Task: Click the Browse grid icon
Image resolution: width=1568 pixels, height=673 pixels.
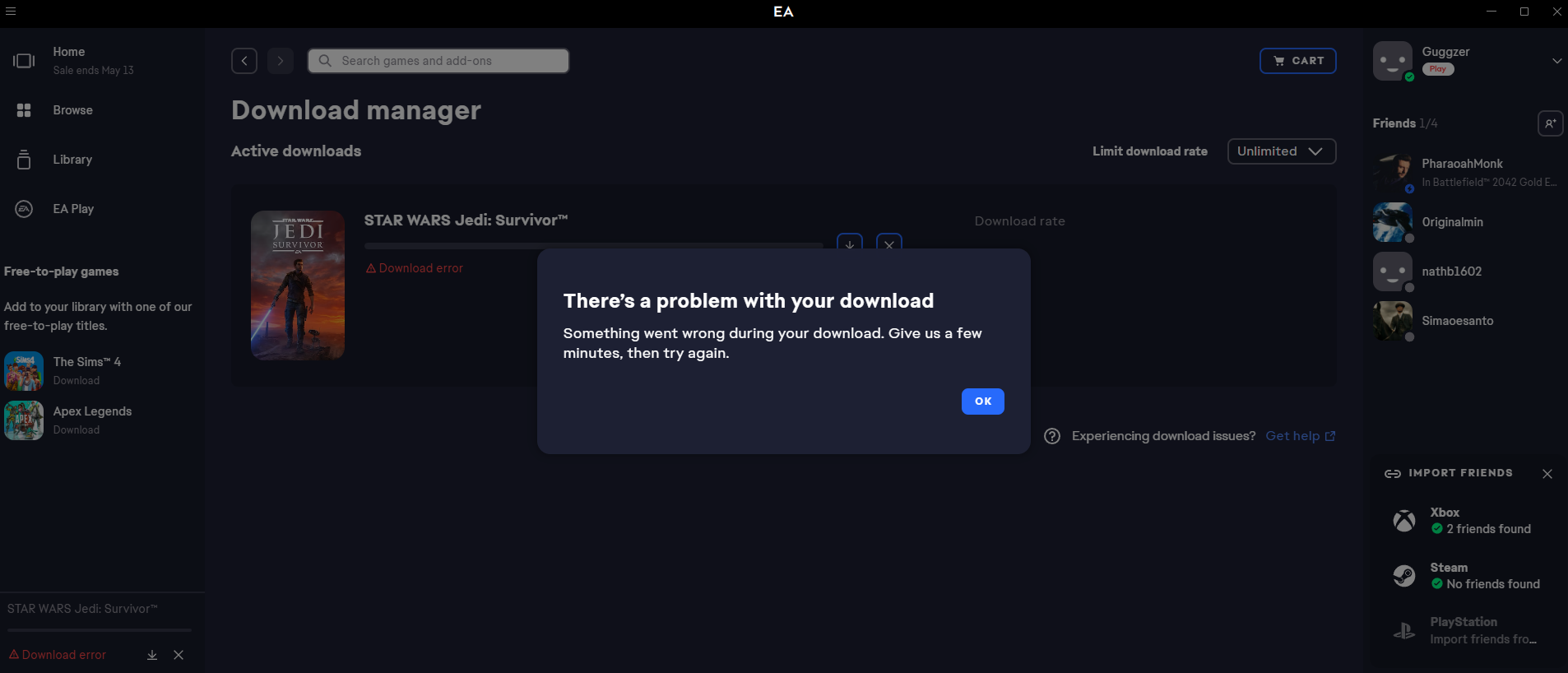Action: pyautogui.click(x=24, y=110)
